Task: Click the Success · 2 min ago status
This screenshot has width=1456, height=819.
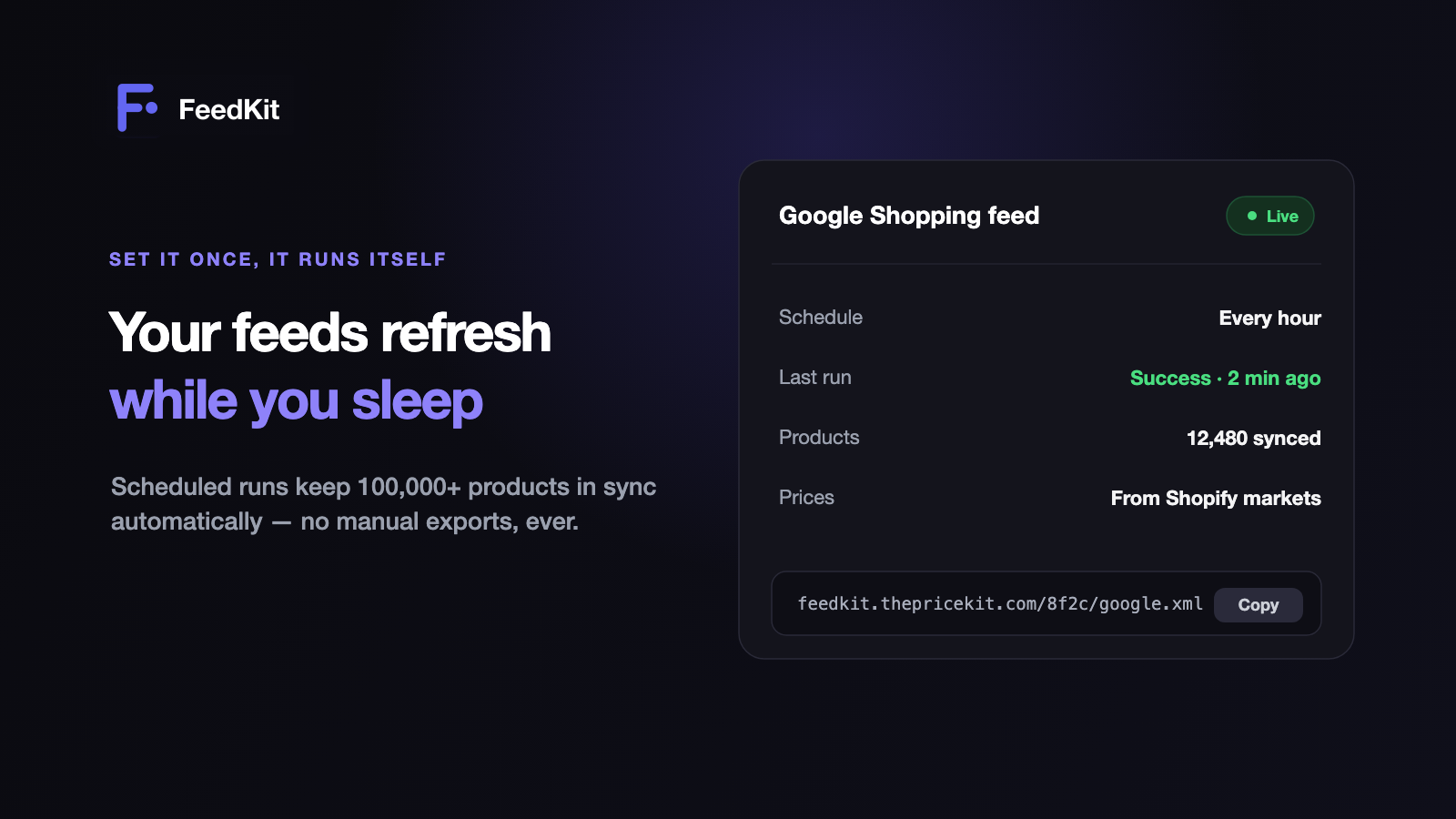Action: [1225, 378]
